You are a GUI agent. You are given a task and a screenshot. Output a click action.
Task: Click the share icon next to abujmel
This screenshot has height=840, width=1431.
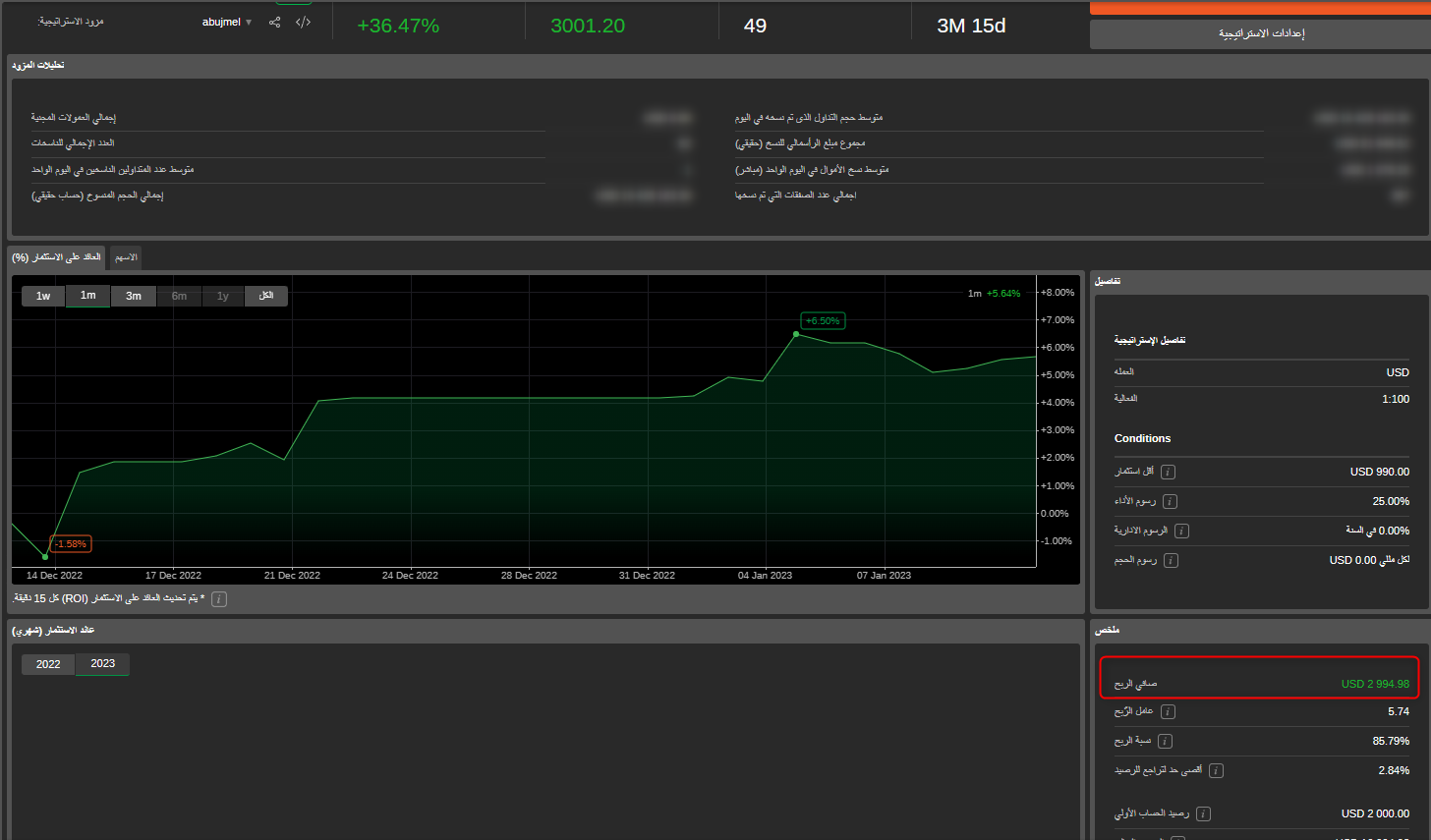274,22
